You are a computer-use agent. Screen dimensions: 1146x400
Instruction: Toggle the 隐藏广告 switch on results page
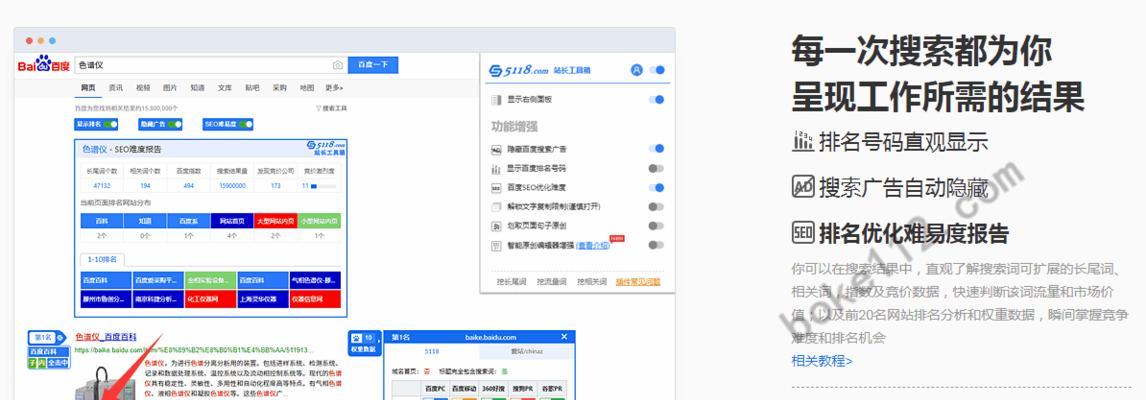click(173, 124)
